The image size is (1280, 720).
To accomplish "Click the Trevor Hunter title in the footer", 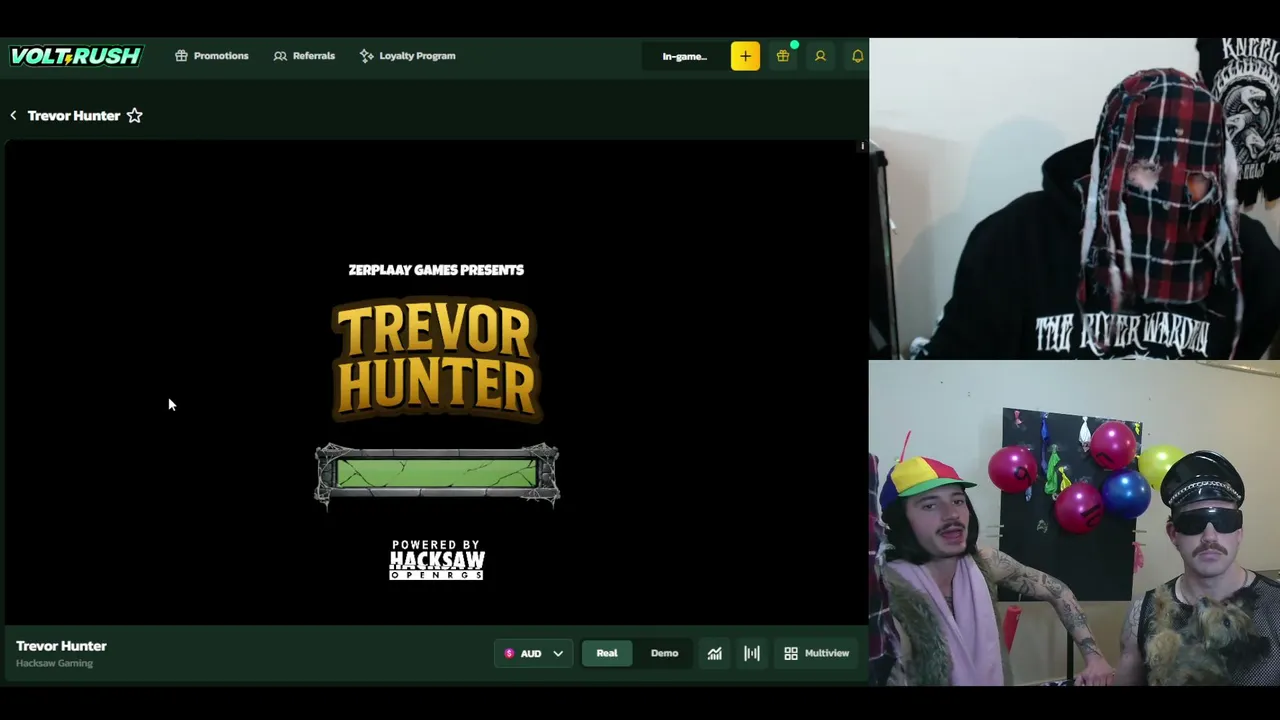I will pos(61,646).
